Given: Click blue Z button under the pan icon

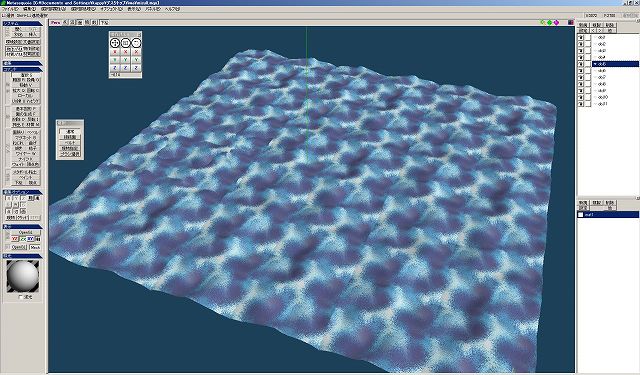Looking at the screenshot, I should pos(115,68).
